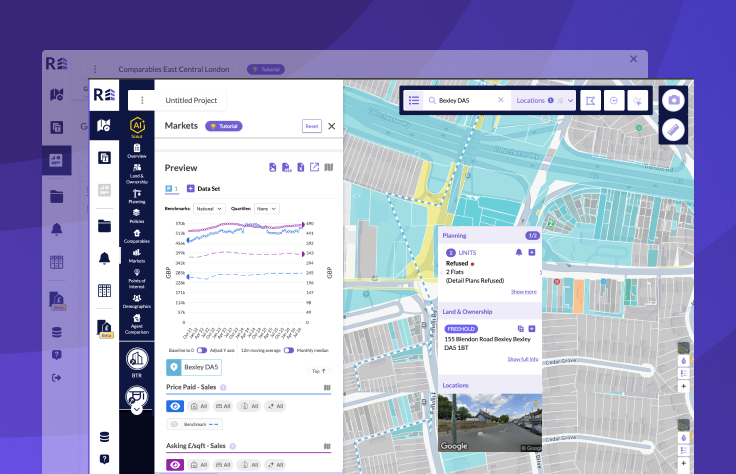The width and height of the screenshot is (736, 474).
Task: Open the Comparables section
Action: [x=137, y=236]
